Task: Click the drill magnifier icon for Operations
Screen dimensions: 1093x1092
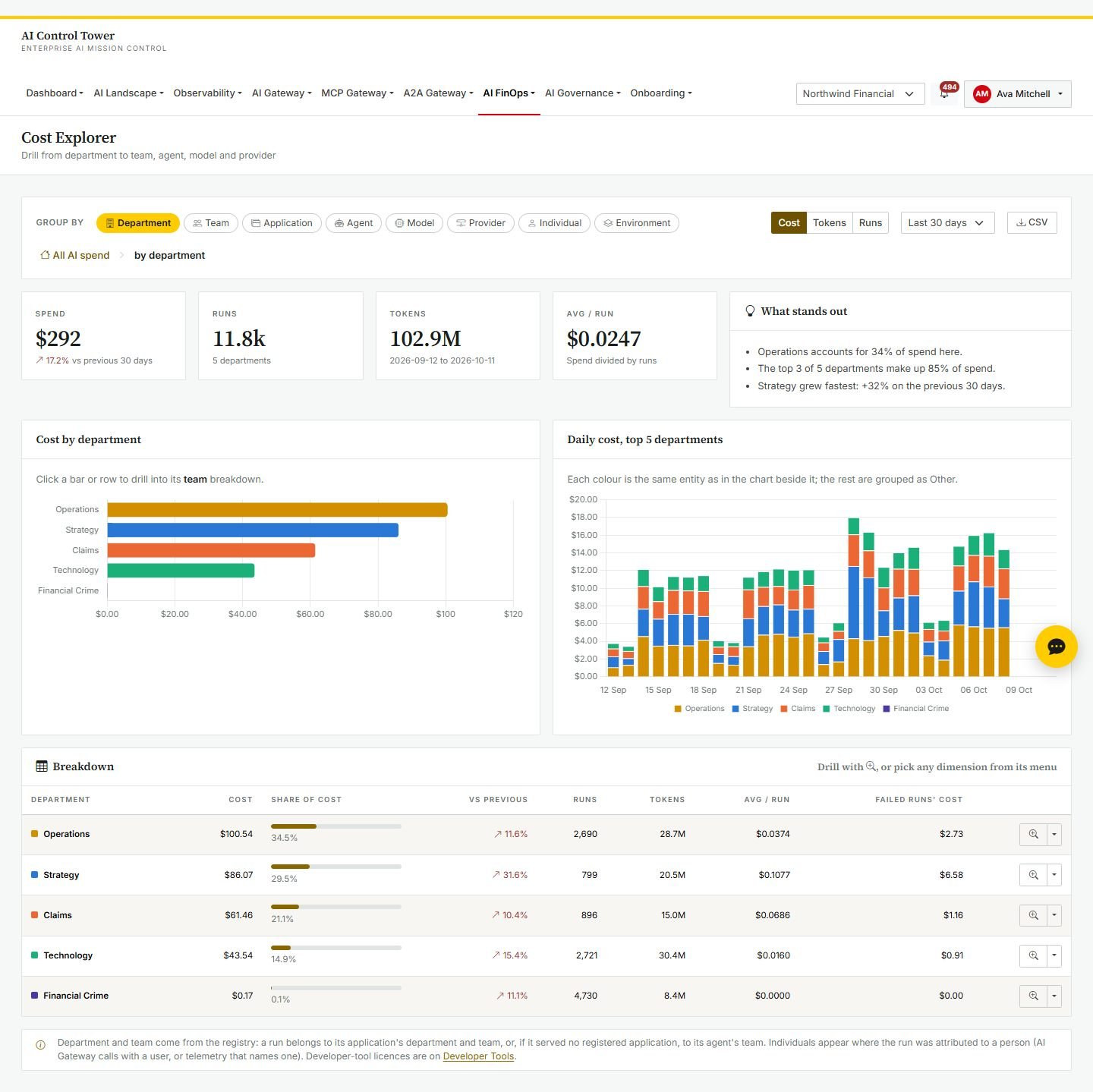Action: (x=1033, y=834)
